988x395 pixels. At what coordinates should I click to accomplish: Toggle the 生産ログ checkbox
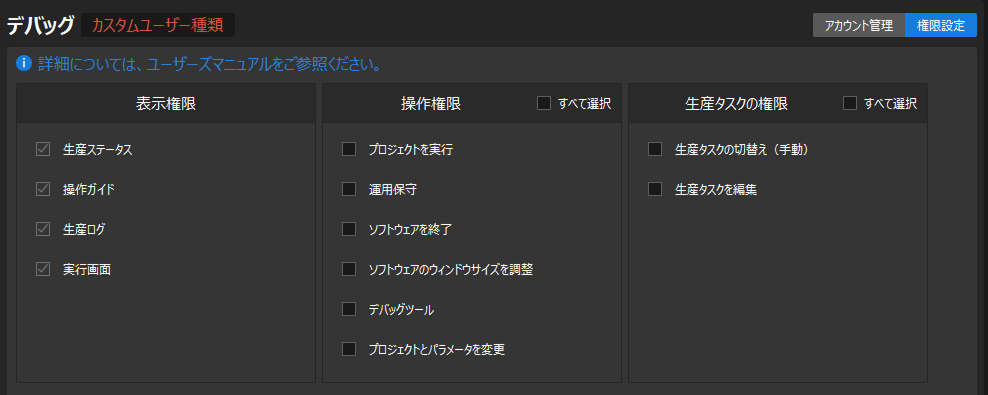pos(43,229)
